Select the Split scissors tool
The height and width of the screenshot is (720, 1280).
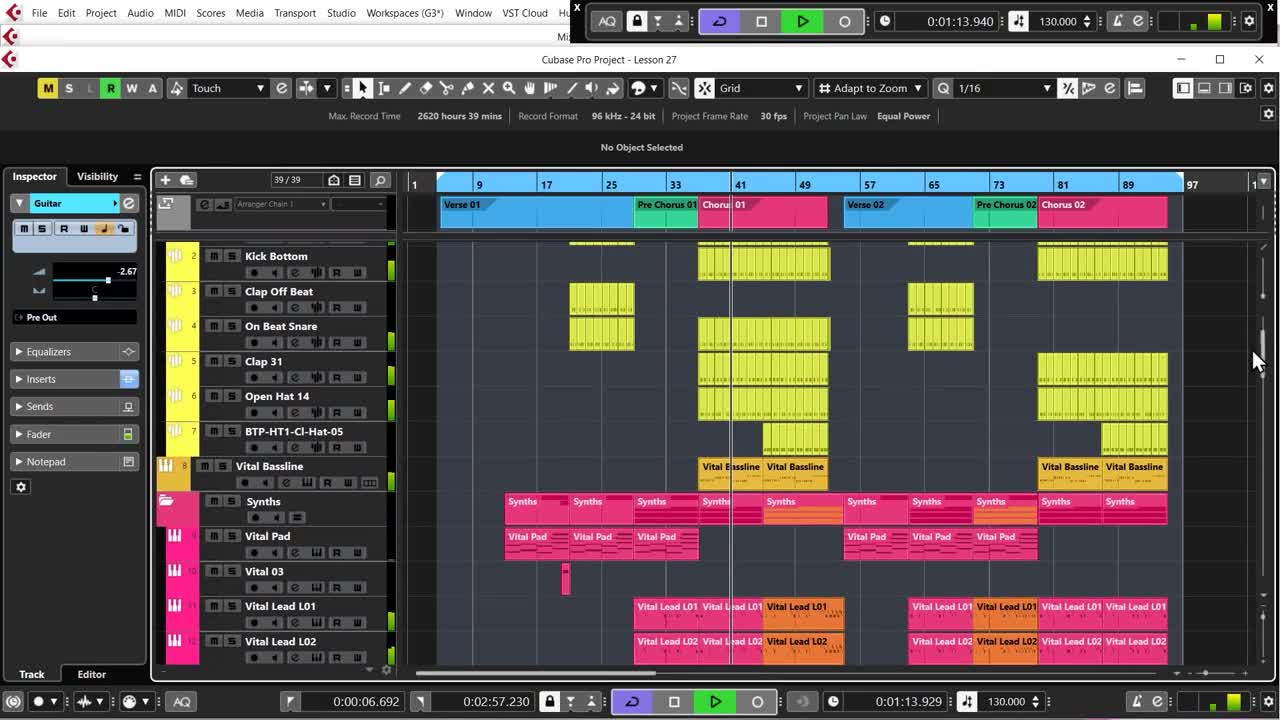[447, 88]
